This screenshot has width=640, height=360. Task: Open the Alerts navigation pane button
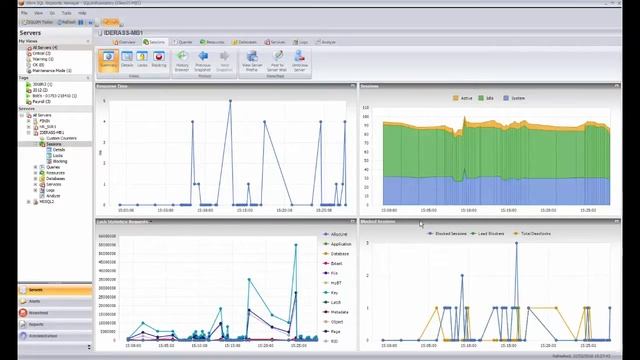[x=55, y=301]
